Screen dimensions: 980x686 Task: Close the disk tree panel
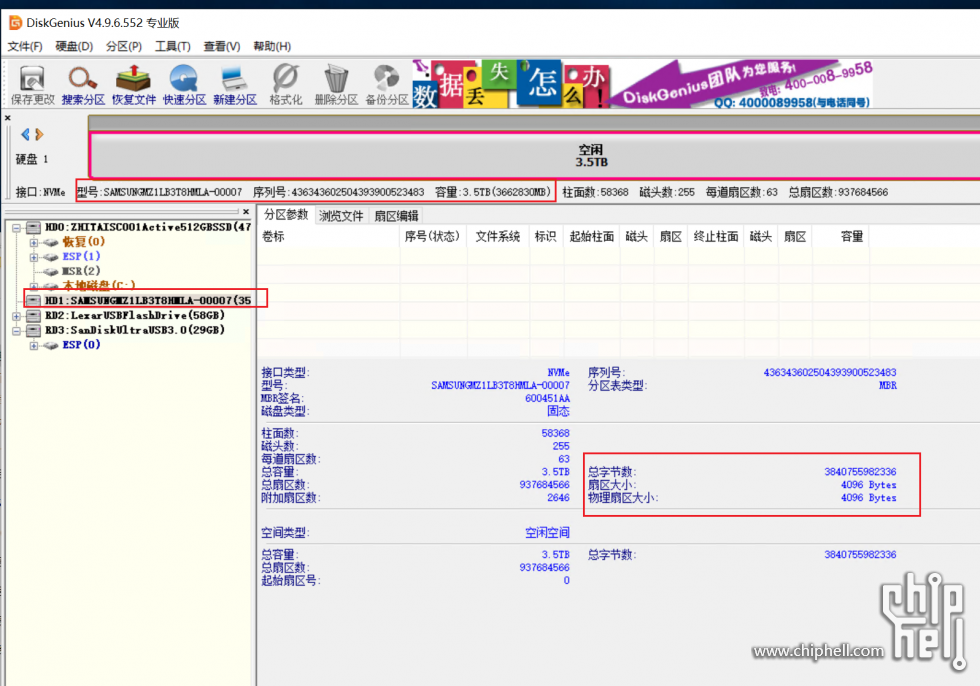click(x=246, y=211)
